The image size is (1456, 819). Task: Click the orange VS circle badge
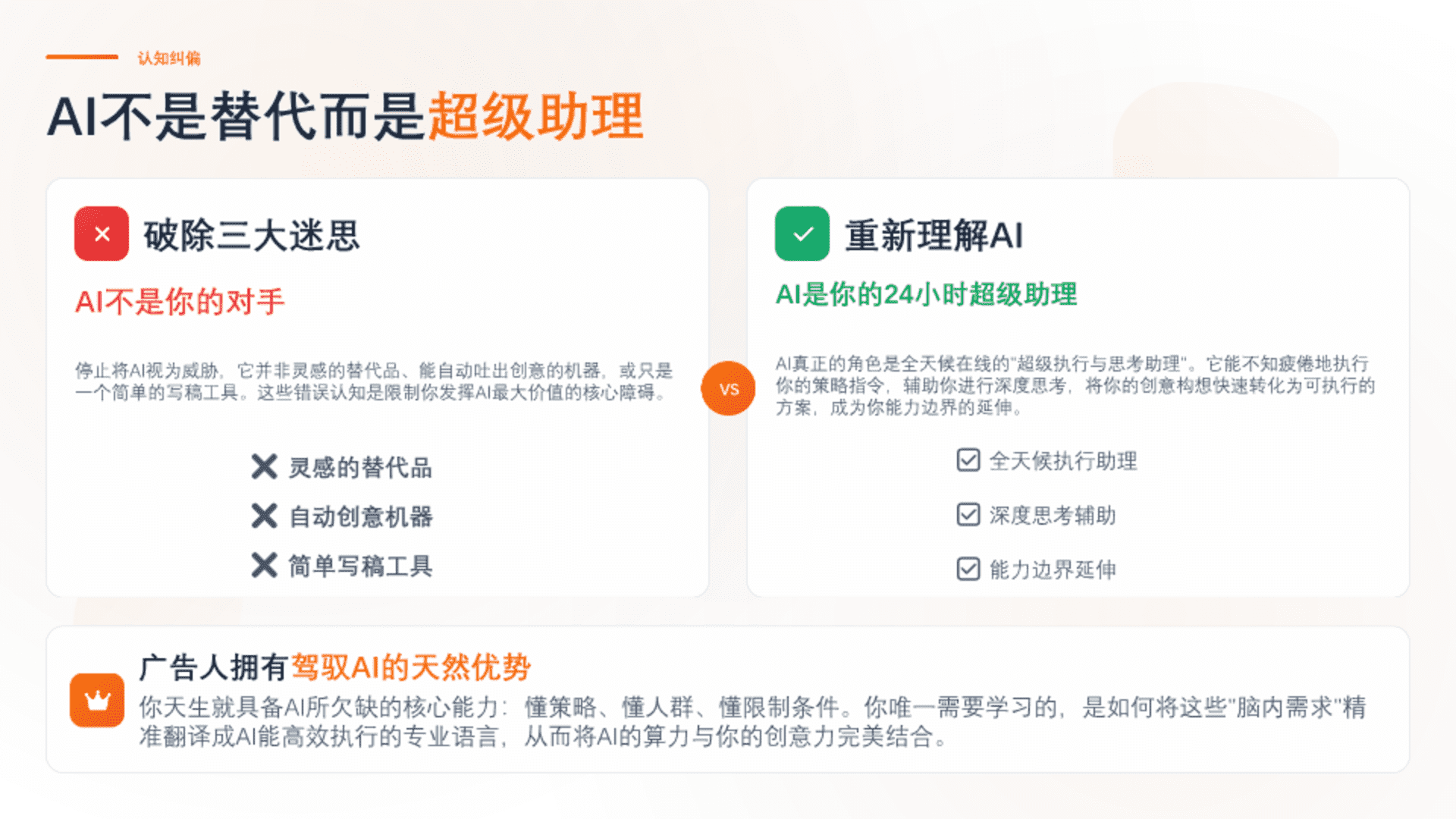click(x=728, y=389)
